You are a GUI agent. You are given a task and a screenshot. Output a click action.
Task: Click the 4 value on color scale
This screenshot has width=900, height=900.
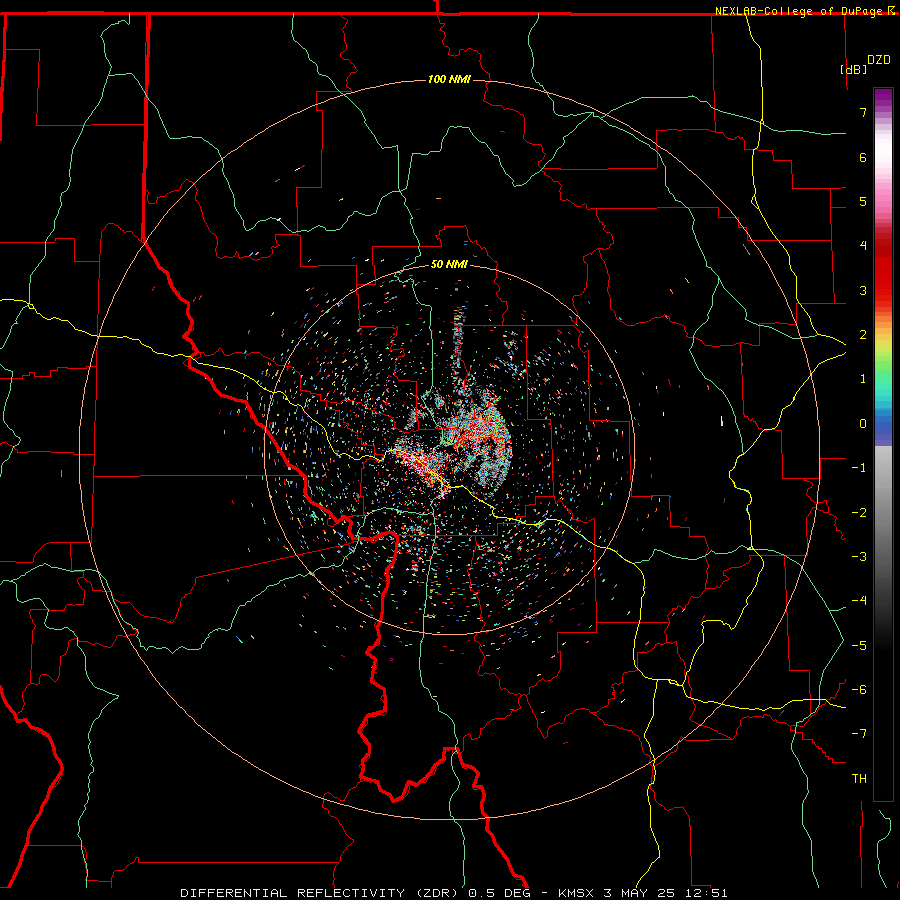[x=863, y=246]
